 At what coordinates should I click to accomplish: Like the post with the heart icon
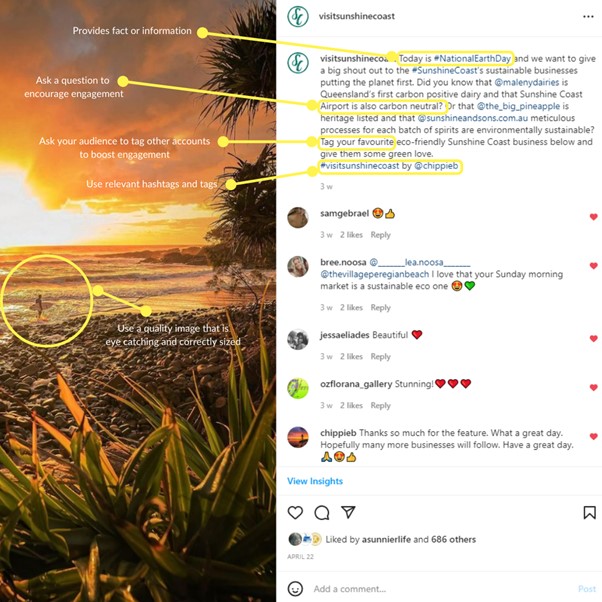295,513
